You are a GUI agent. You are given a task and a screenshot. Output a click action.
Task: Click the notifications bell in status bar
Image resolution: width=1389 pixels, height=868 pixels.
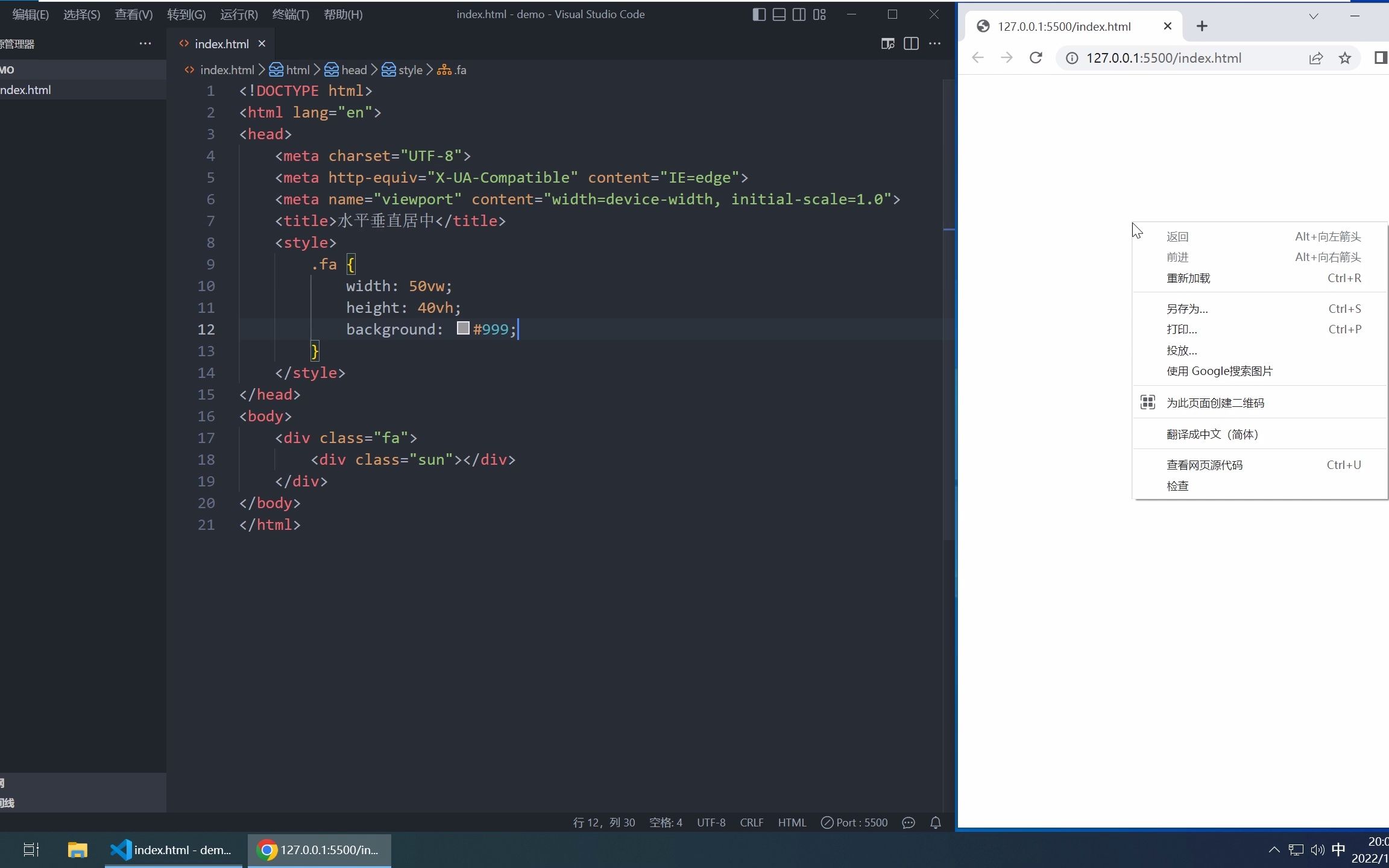pyautogui.click(x=936, y=823)
